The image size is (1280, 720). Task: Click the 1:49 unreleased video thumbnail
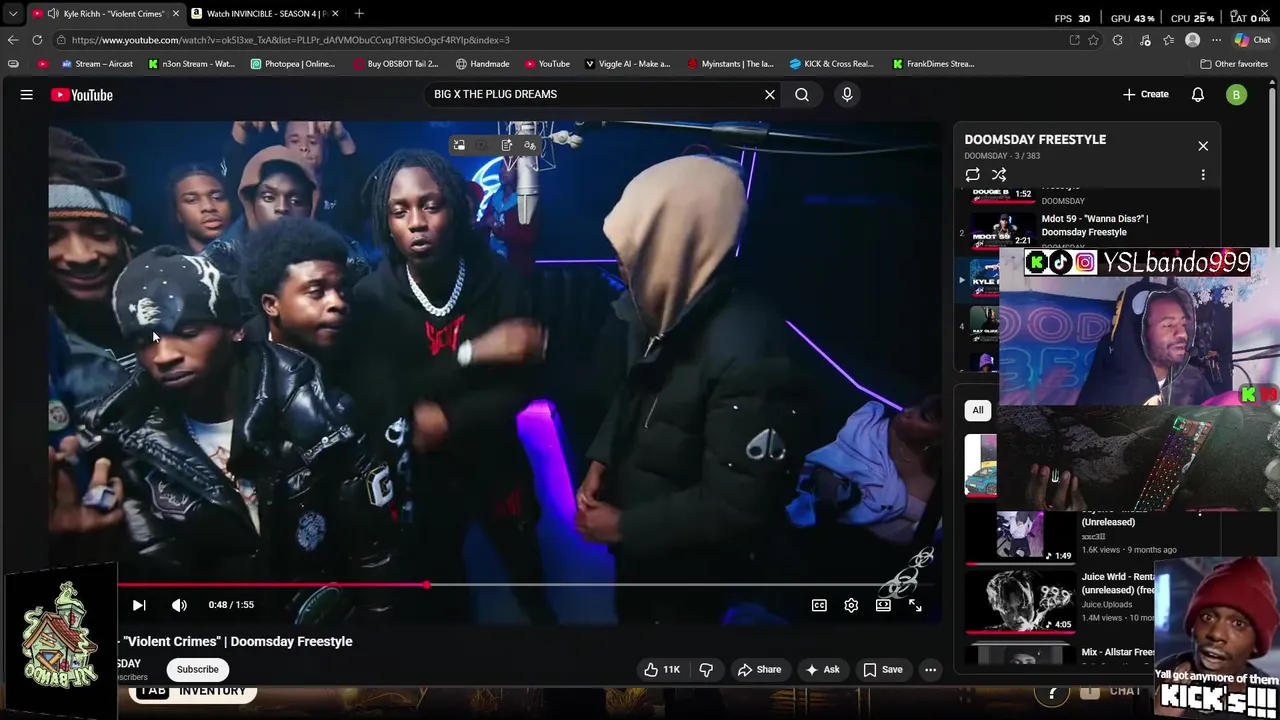pyautogui.click(x=1021, y=536)
